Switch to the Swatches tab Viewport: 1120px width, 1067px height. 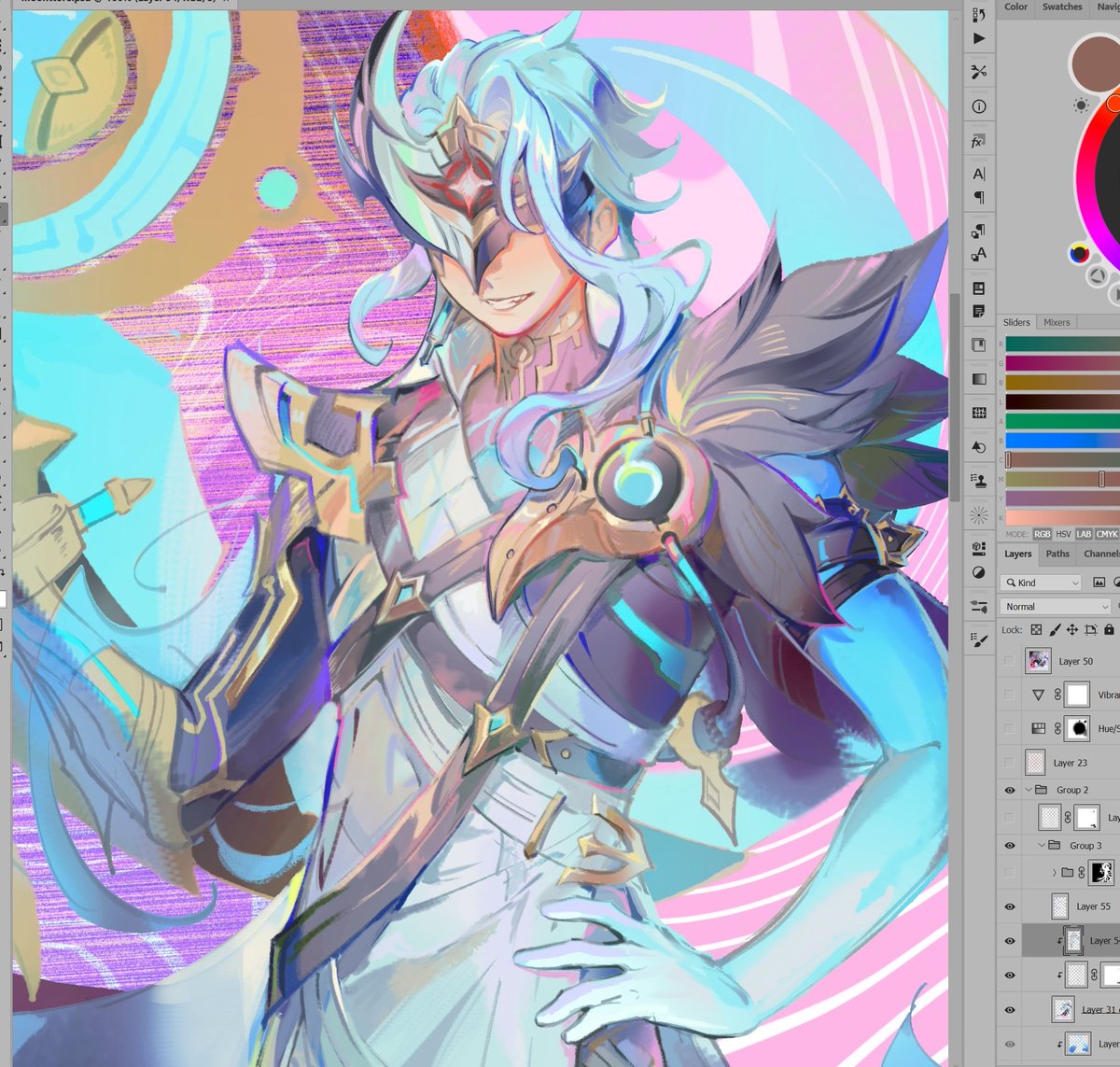coord(1062,7)
